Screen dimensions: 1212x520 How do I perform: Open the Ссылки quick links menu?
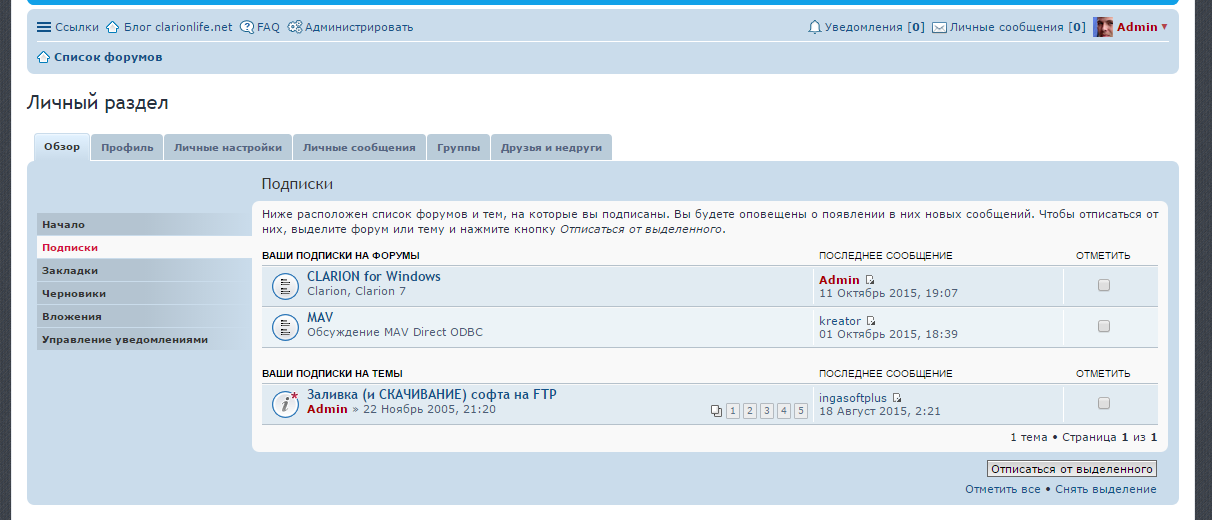pos(68,27)
